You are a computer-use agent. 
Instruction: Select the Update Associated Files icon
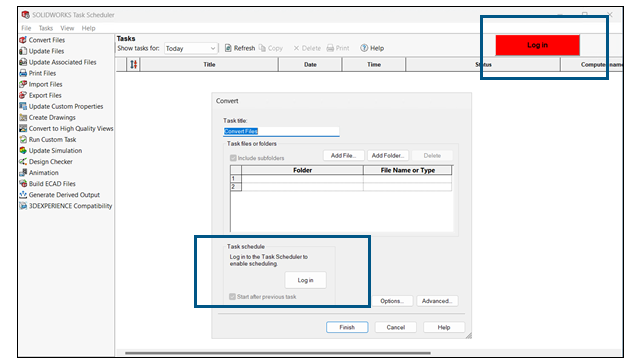[23, 62]
